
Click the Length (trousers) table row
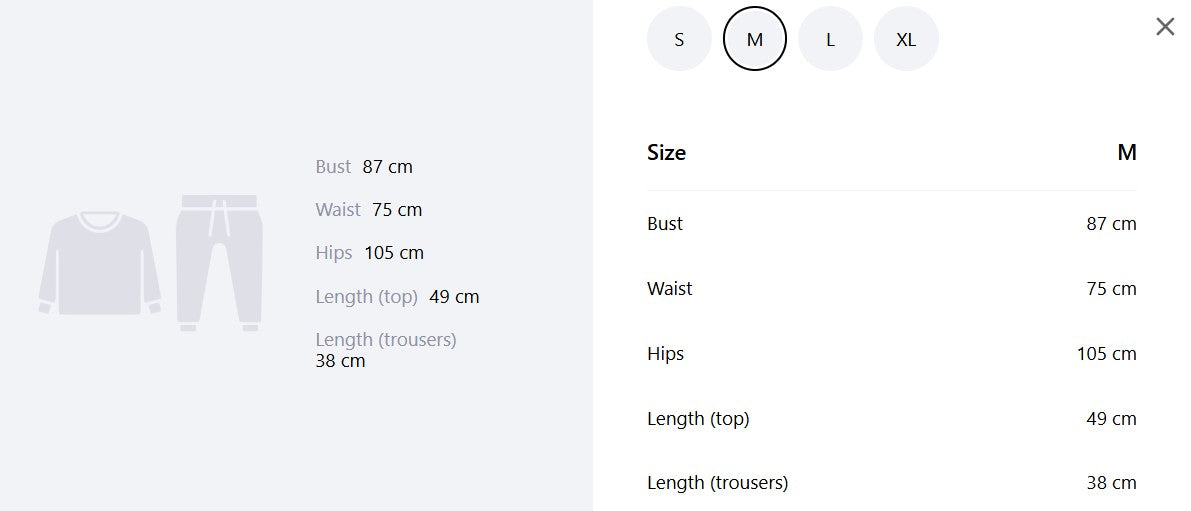[892, 482]
